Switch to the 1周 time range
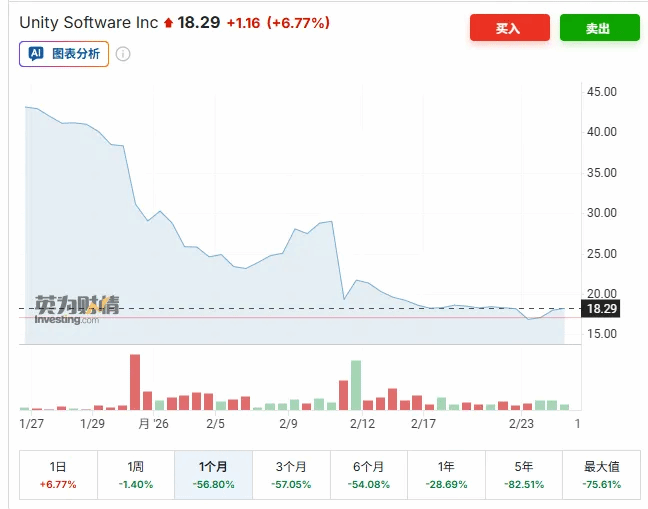 tap(136, 475)
